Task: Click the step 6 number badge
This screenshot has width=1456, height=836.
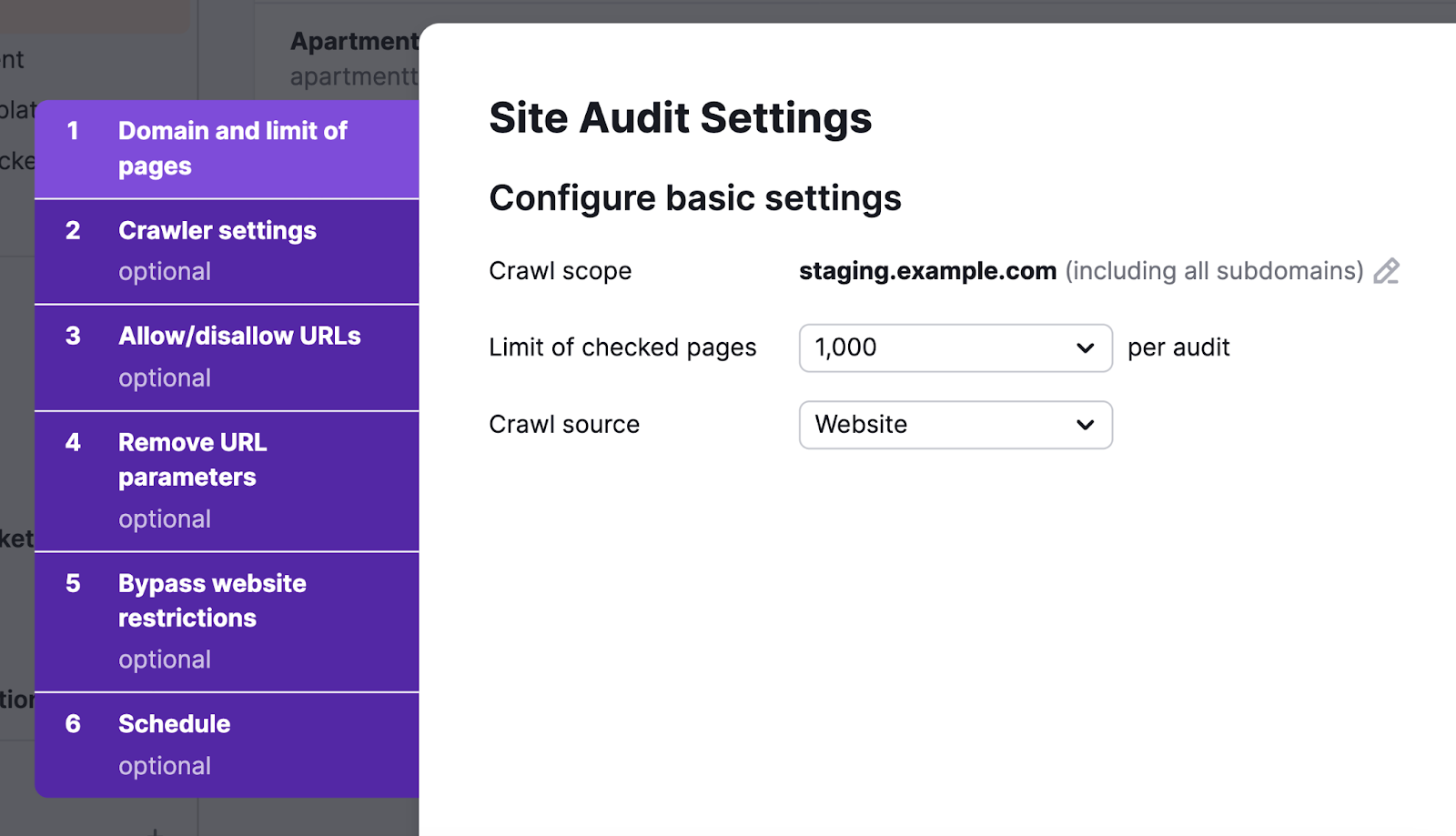Action: pos(73,724)
